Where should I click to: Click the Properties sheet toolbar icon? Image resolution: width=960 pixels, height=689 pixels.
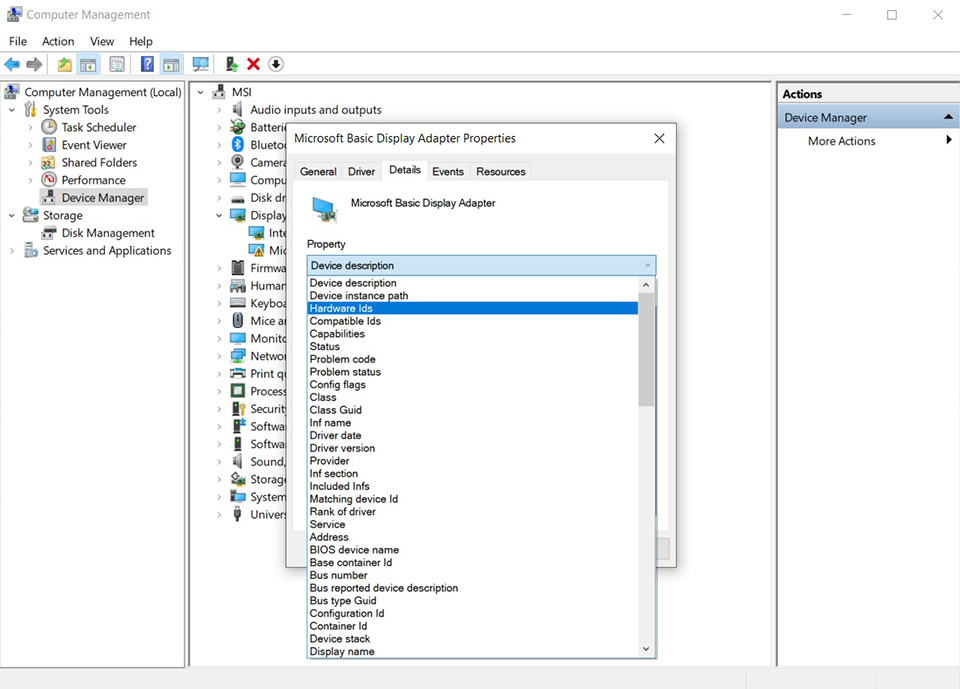click(117, 64)
